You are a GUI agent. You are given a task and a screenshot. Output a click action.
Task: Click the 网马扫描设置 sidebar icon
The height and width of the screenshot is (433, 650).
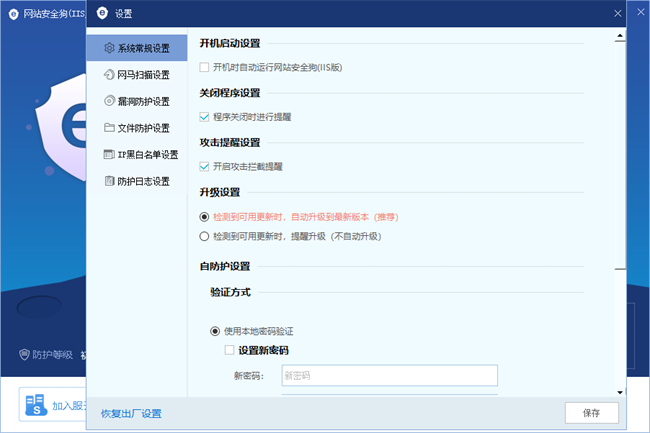pos(109,74)
